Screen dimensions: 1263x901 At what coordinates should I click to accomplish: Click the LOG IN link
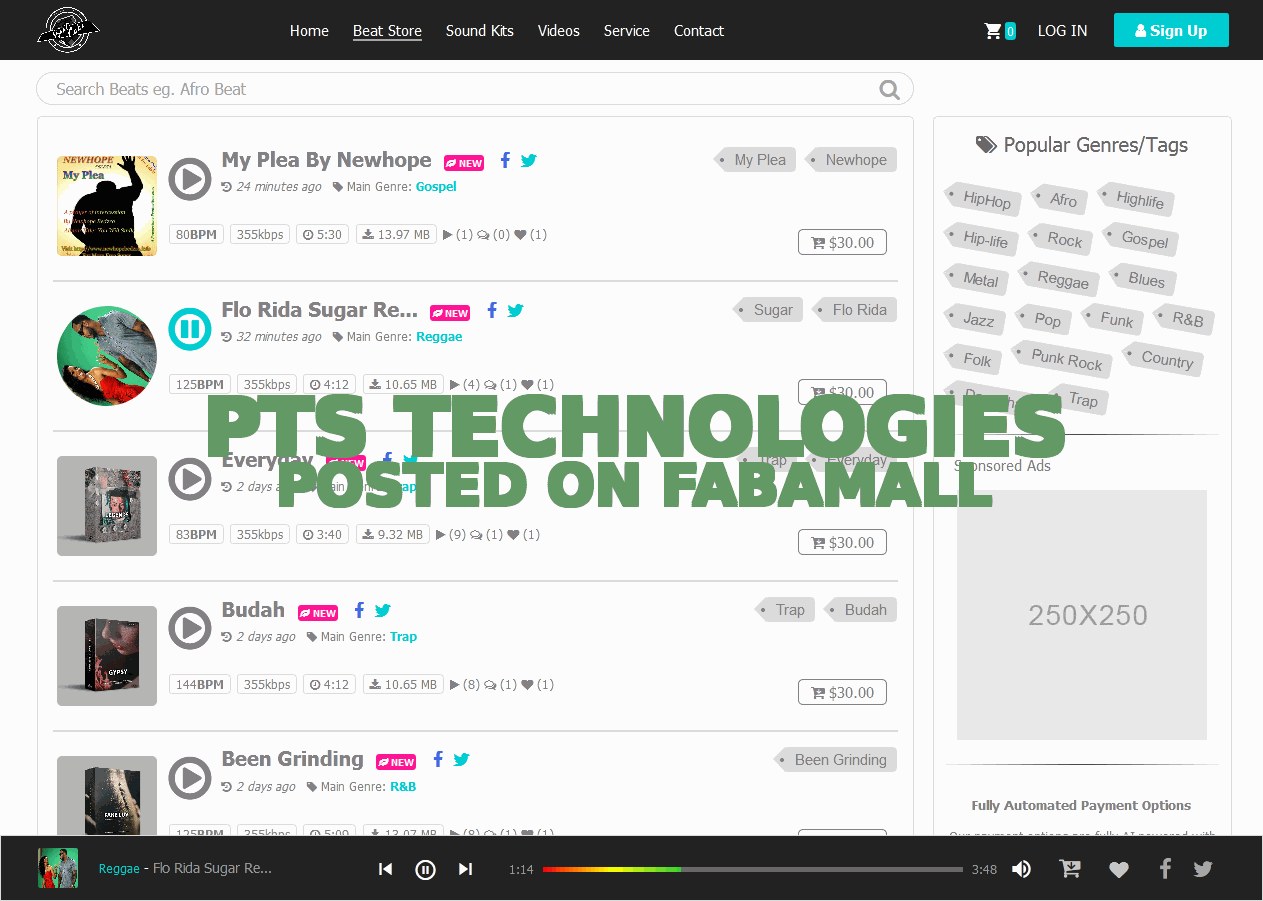pos(1062,31)
